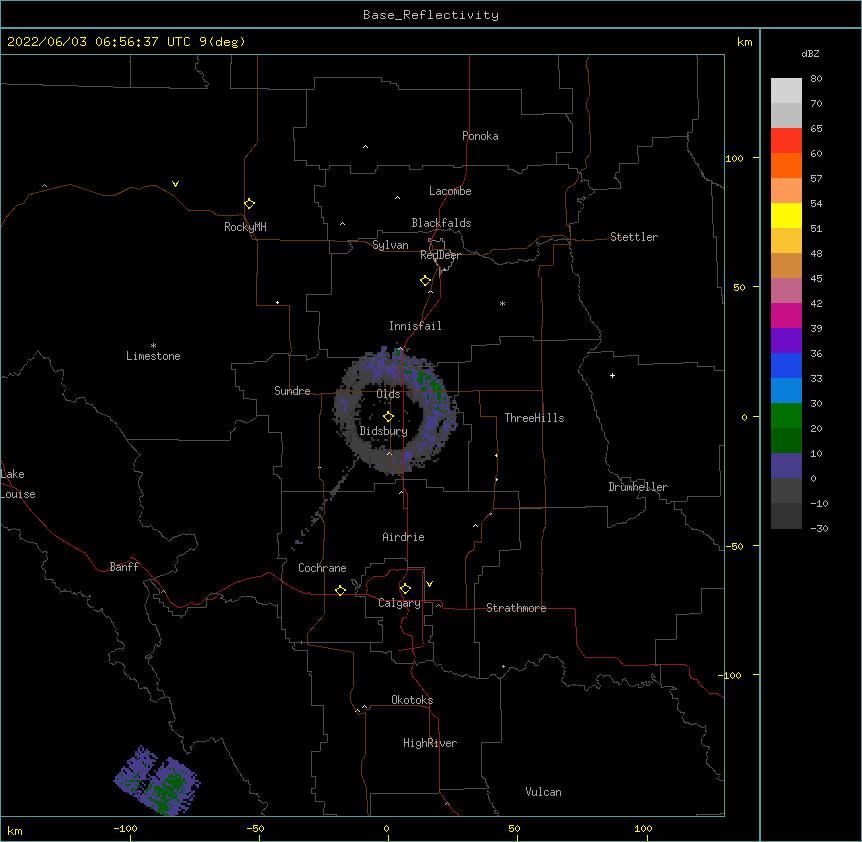The height and width of the screenshot is (842, 862).
Task: Click the RockyMH label
Action: (245, 227)
